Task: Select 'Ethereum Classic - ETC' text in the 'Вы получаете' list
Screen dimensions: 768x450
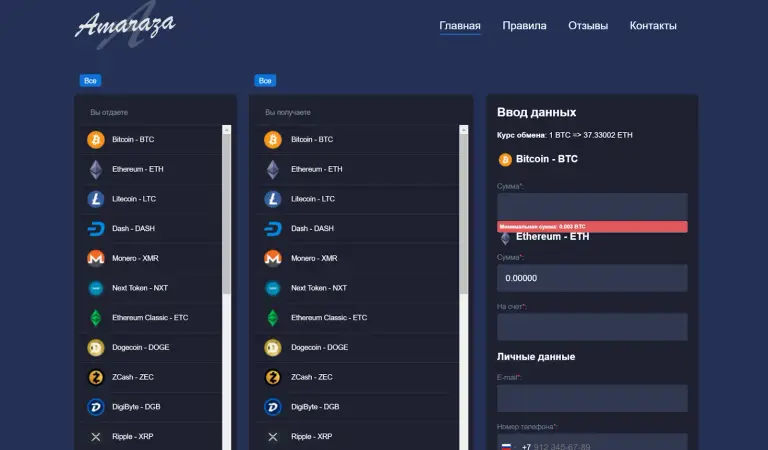Action: (x=329, y=318)
